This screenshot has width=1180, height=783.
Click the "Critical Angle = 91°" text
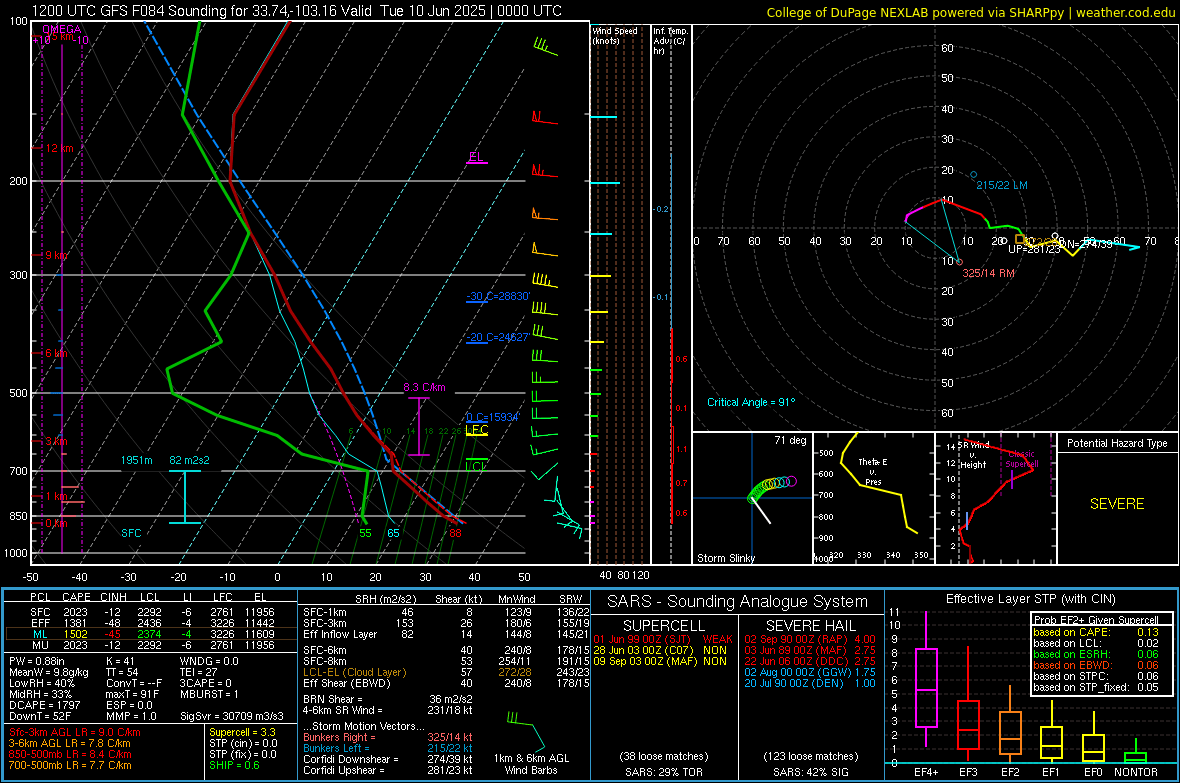click(751, 402)
